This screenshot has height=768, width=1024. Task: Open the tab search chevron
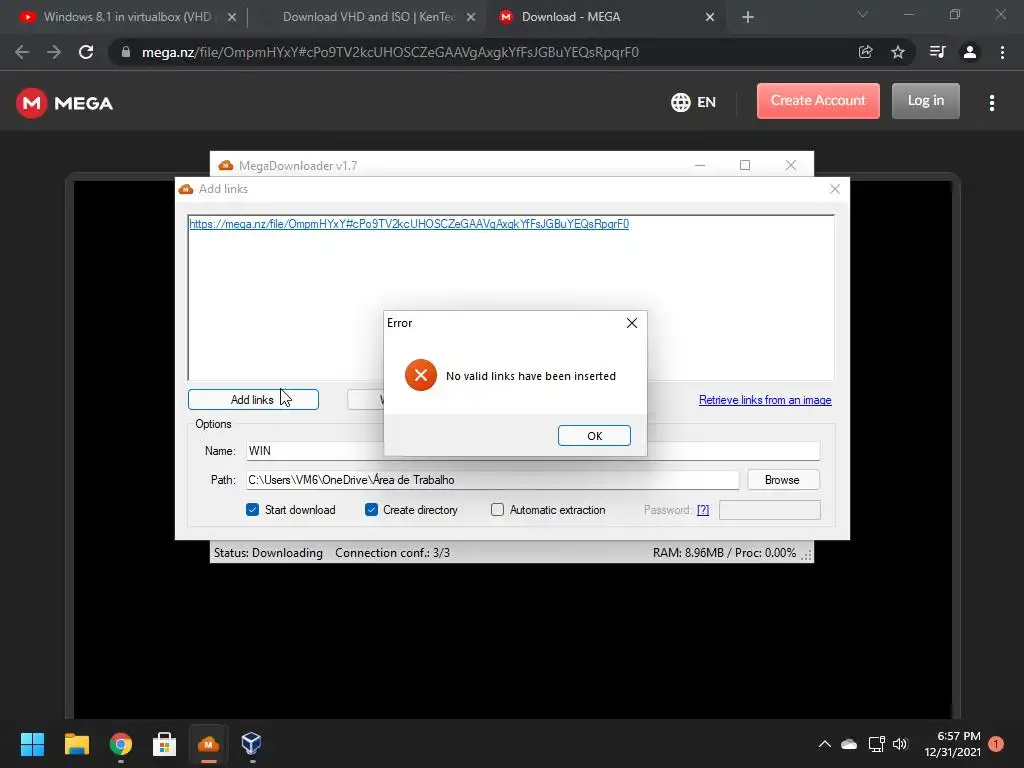[863, 14]
